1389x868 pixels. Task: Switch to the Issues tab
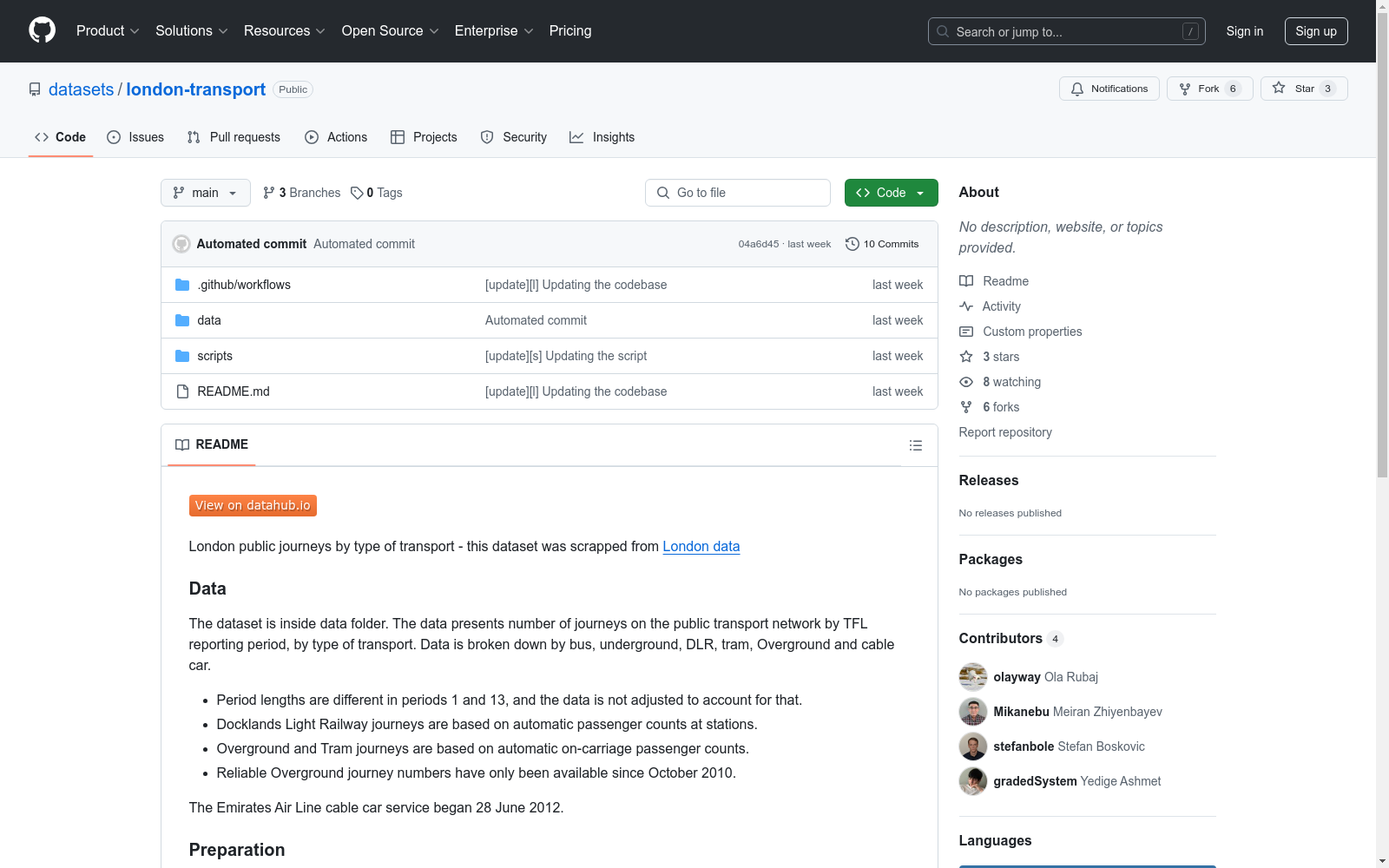135,137
